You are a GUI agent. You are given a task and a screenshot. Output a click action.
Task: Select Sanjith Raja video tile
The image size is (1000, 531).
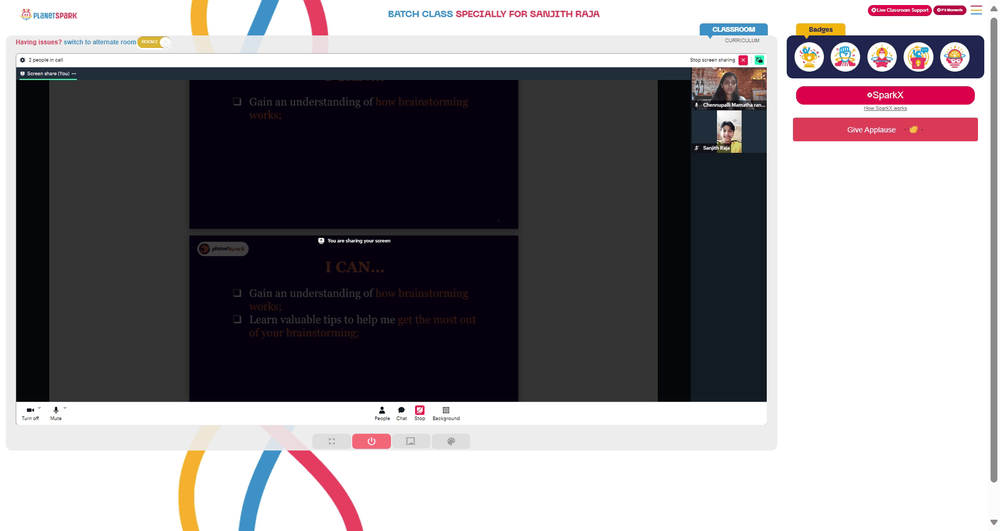[729, 131]
